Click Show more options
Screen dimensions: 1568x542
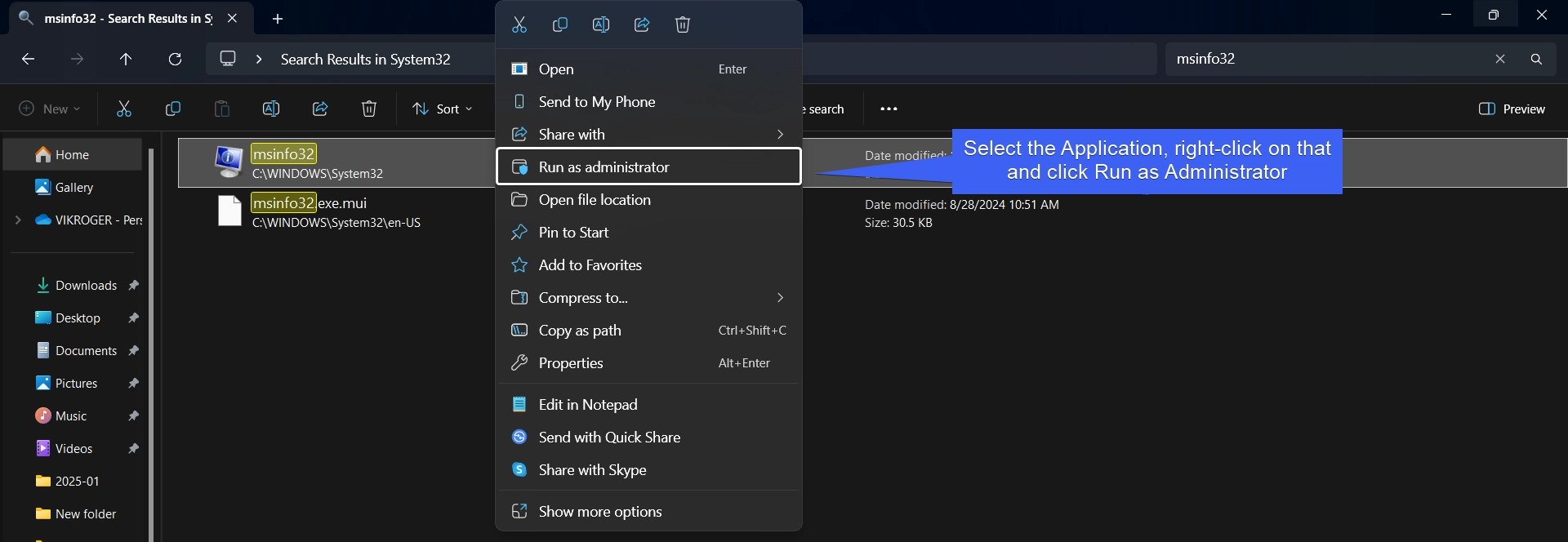(x=648, y=512)
